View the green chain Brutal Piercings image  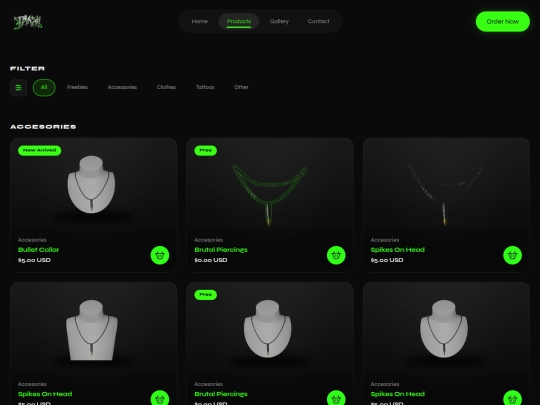click(x=269, y=195)
